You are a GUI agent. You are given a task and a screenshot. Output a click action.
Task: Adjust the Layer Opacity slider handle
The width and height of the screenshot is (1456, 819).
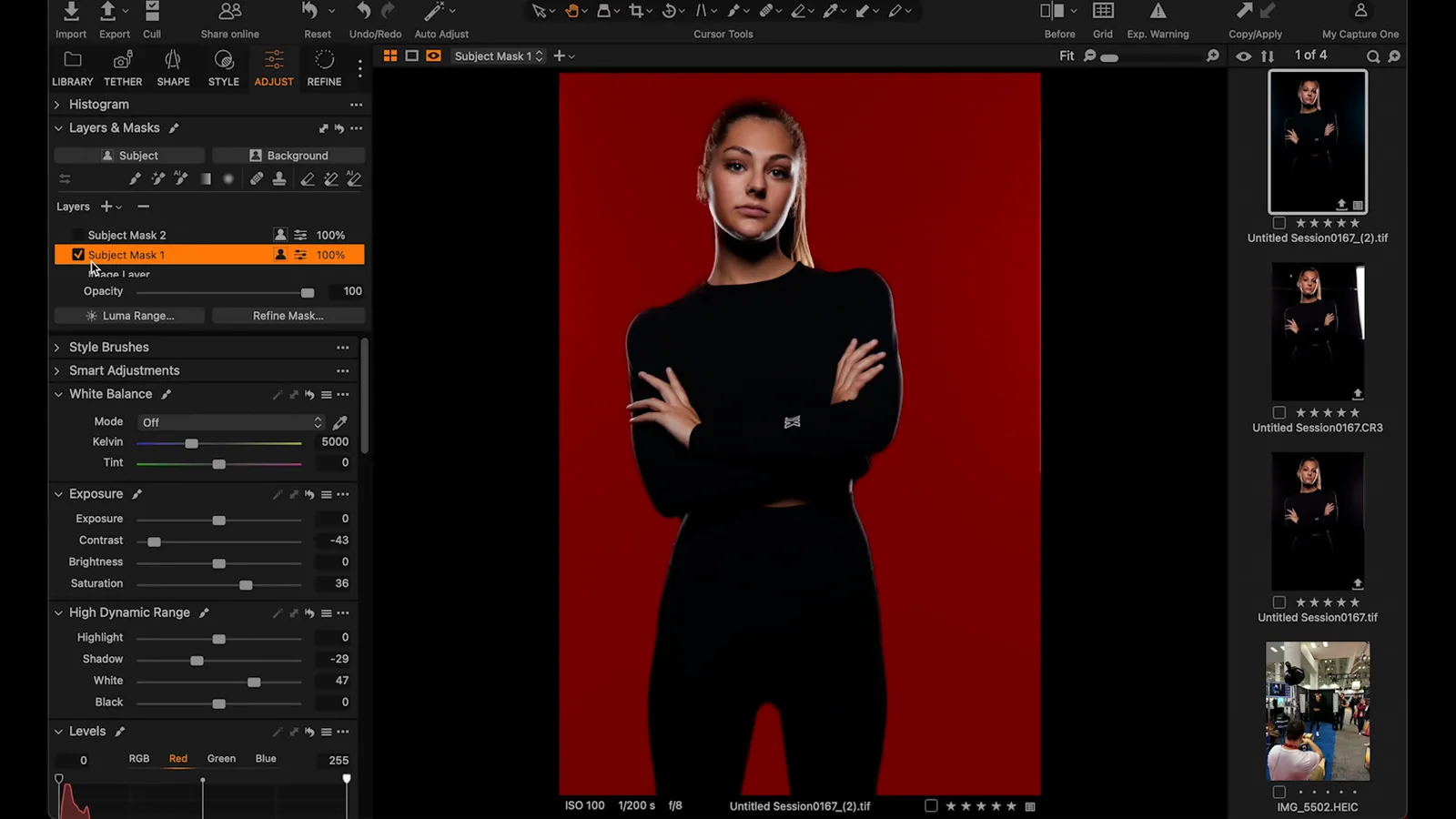tap(308, 292)
